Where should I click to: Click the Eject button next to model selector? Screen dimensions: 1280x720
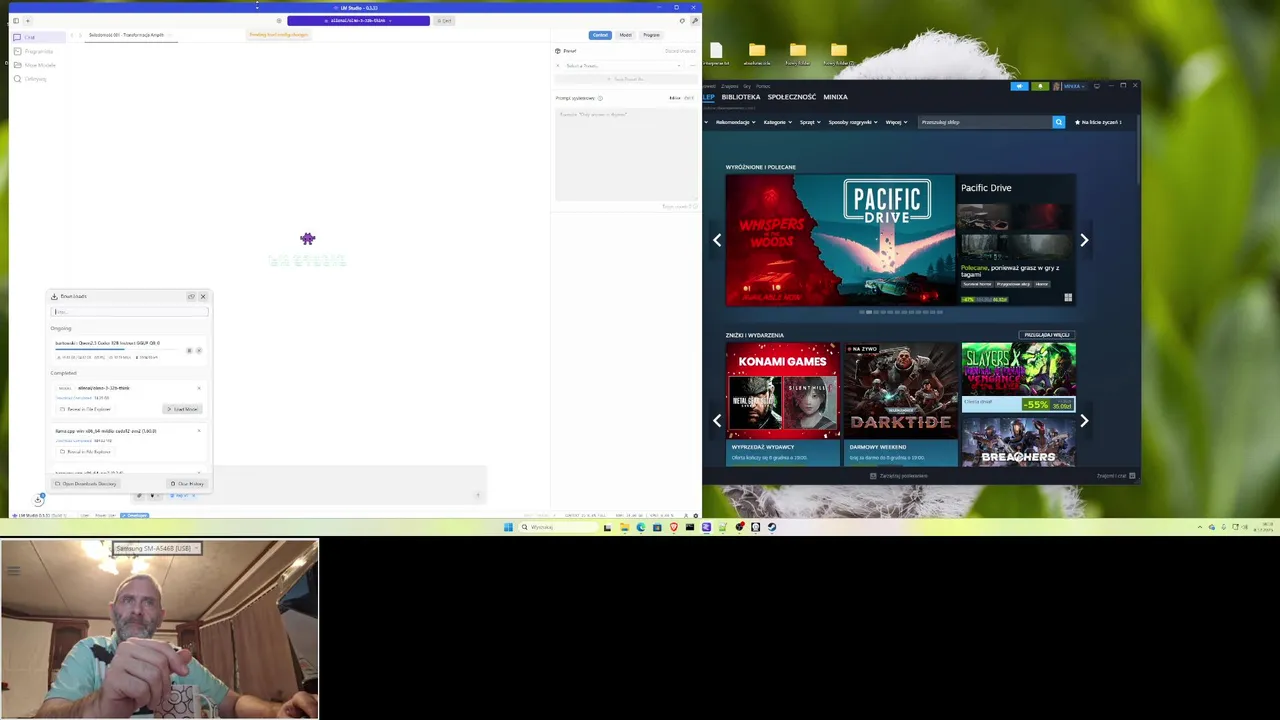click(x=444, y=21)
